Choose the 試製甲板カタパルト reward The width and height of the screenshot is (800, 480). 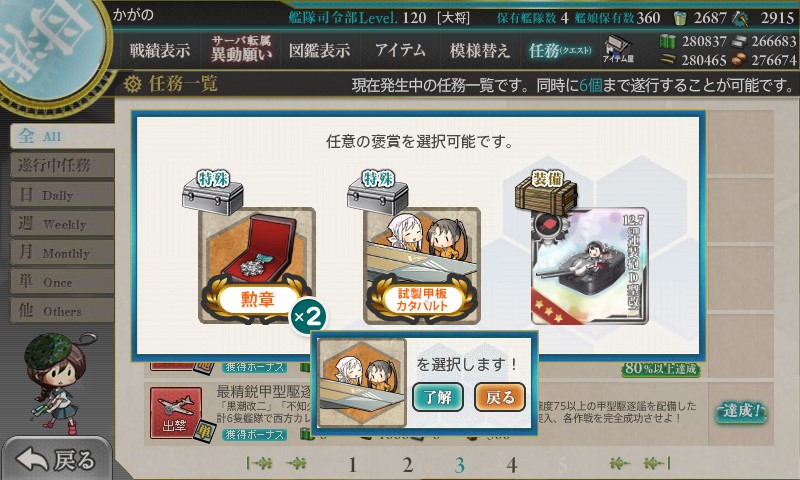point(421,265)
